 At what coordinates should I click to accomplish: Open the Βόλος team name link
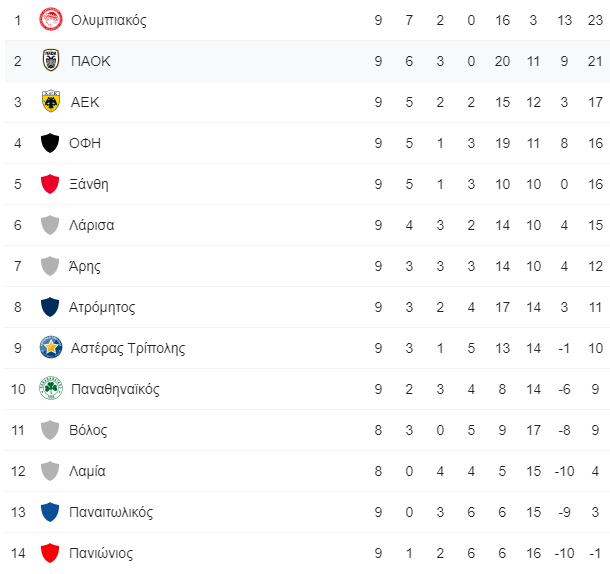[88, 430]
